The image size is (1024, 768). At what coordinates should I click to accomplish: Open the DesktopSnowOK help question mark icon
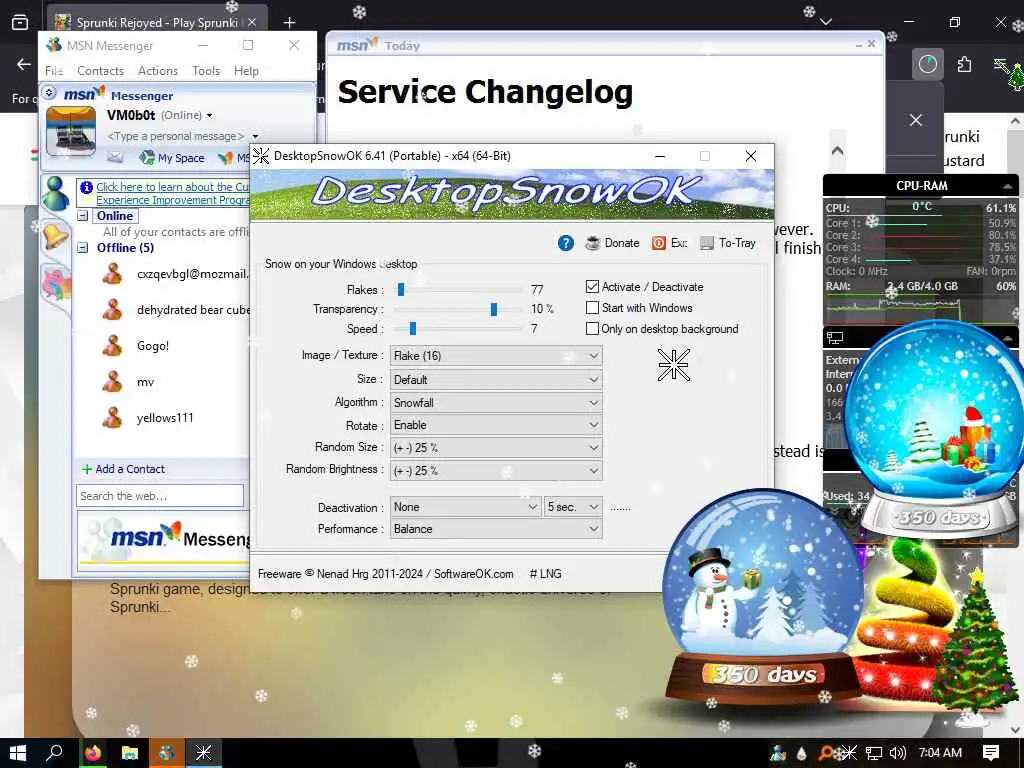[566, 243]
